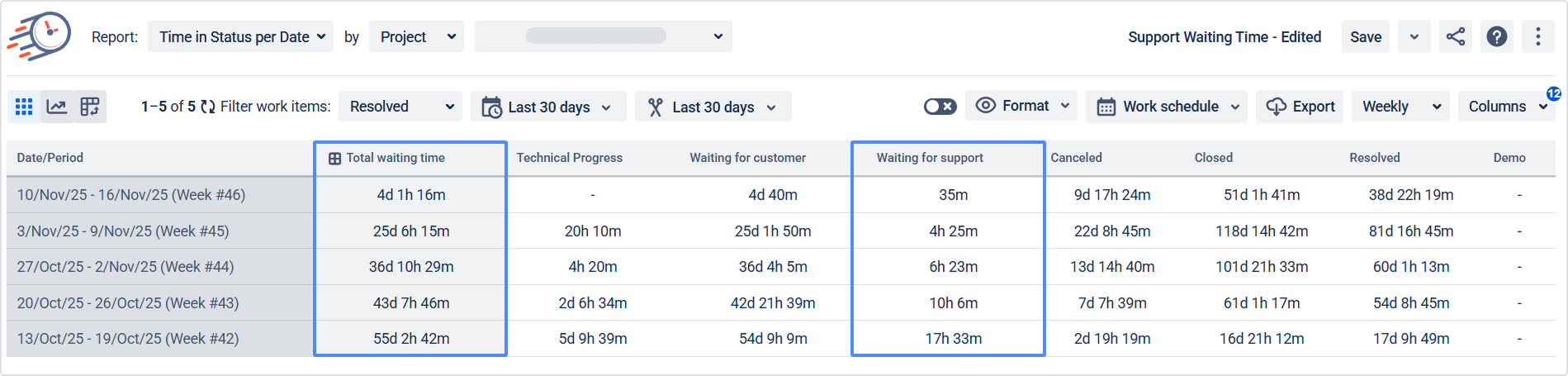The image size is (1568, 376).
Task: Click the 17h 33m Waiting for support cell
Action: pos(953,339)
